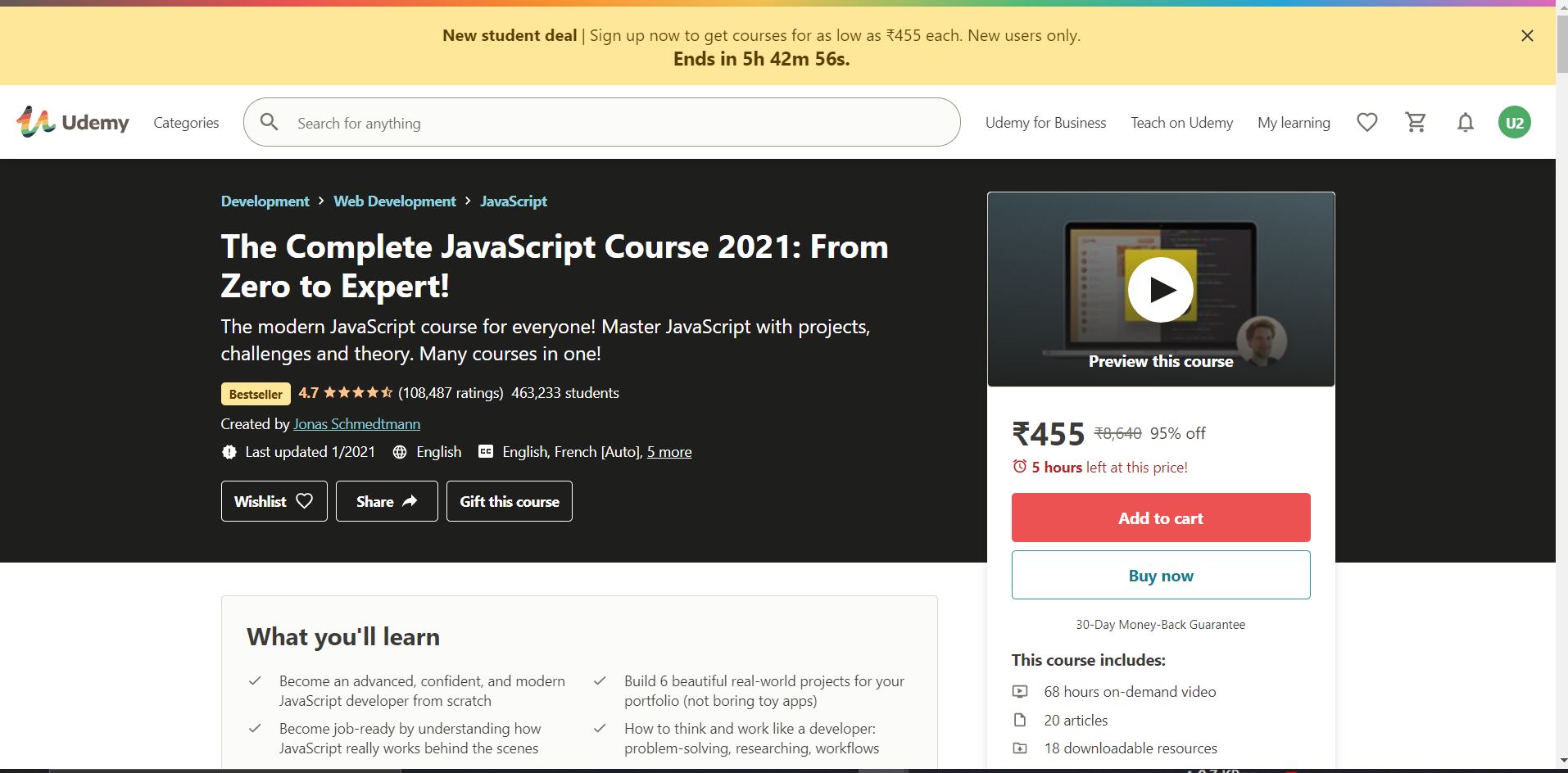
Task: Click Preview this course label
Action: tap(1160, 361)
